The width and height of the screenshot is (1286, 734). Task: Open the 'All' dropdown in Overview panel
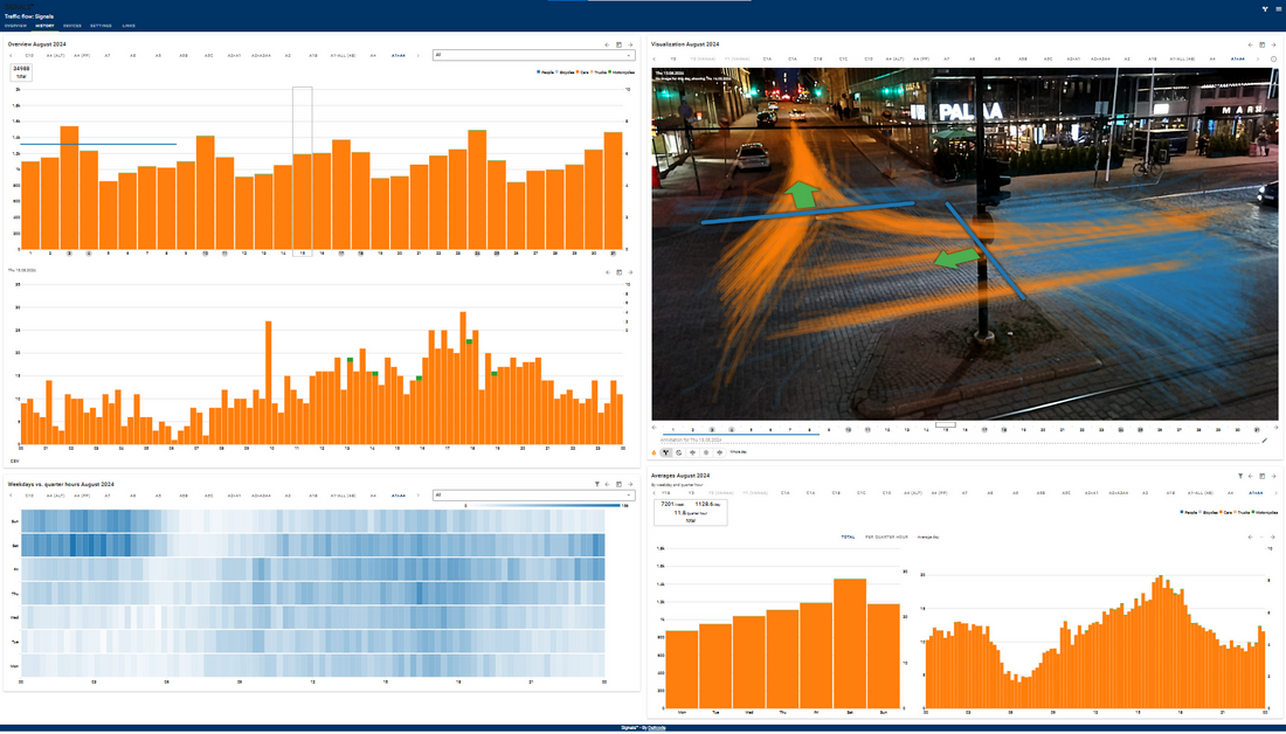pyautogui.click(x=533, y=56)
